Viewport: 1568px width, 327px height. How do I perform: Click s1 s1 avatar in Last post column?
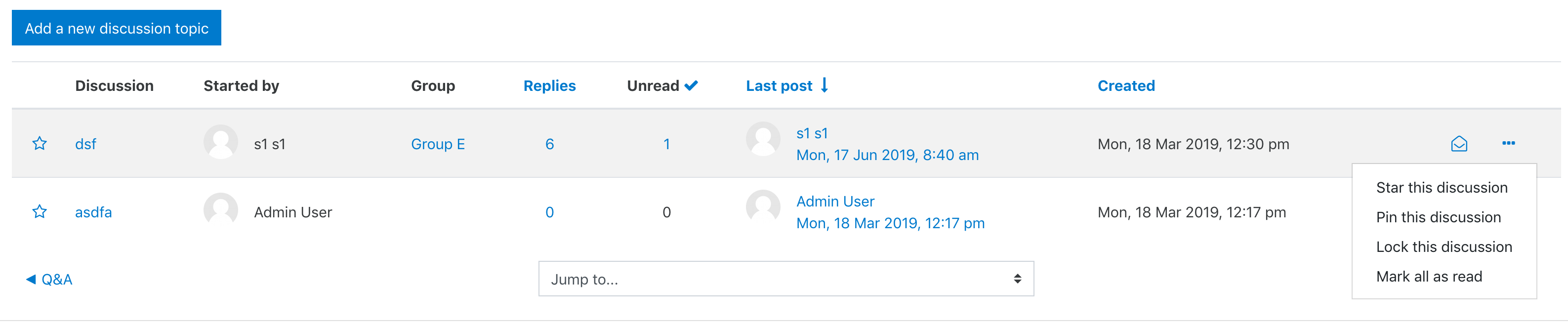click(x=763, y=139)
